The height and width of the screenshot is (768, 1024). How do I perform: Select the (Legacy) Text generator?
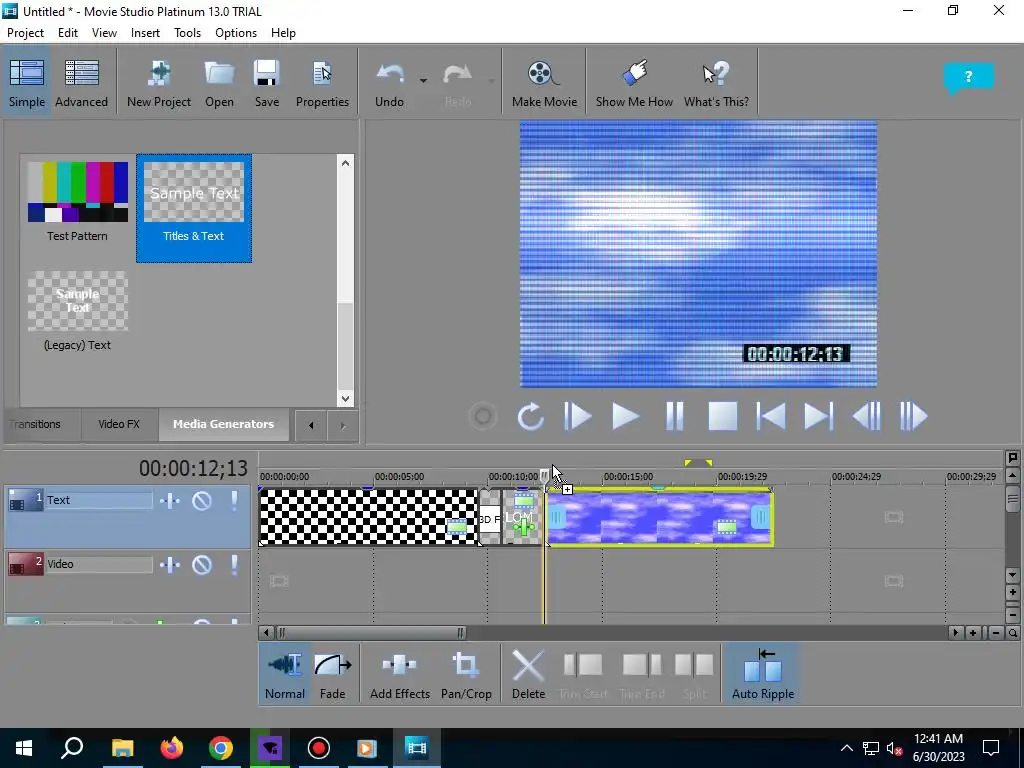pyautogui.click(x=77, y=312)
